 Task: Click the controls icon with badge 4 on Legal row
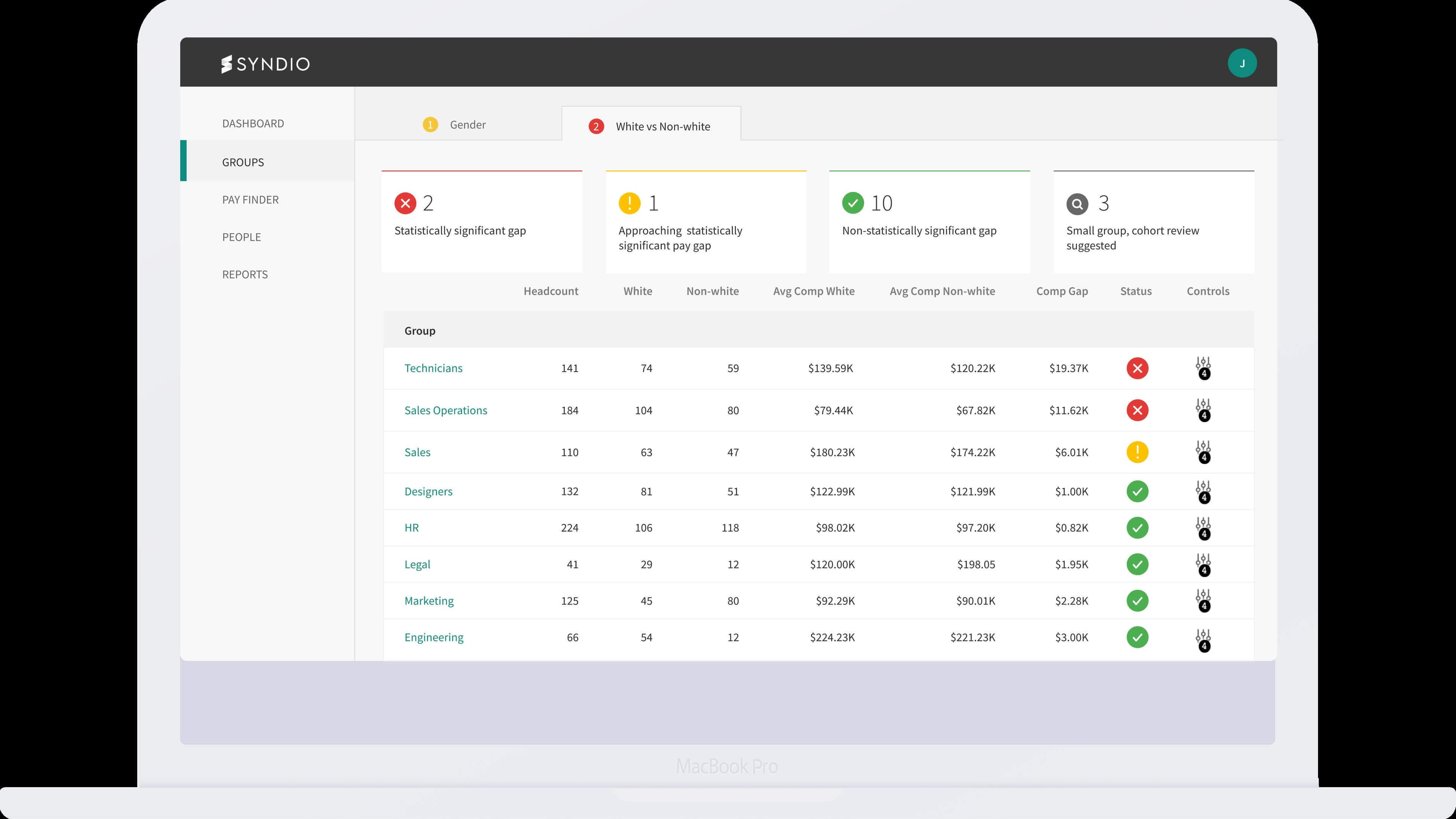tap(1204, 564)
